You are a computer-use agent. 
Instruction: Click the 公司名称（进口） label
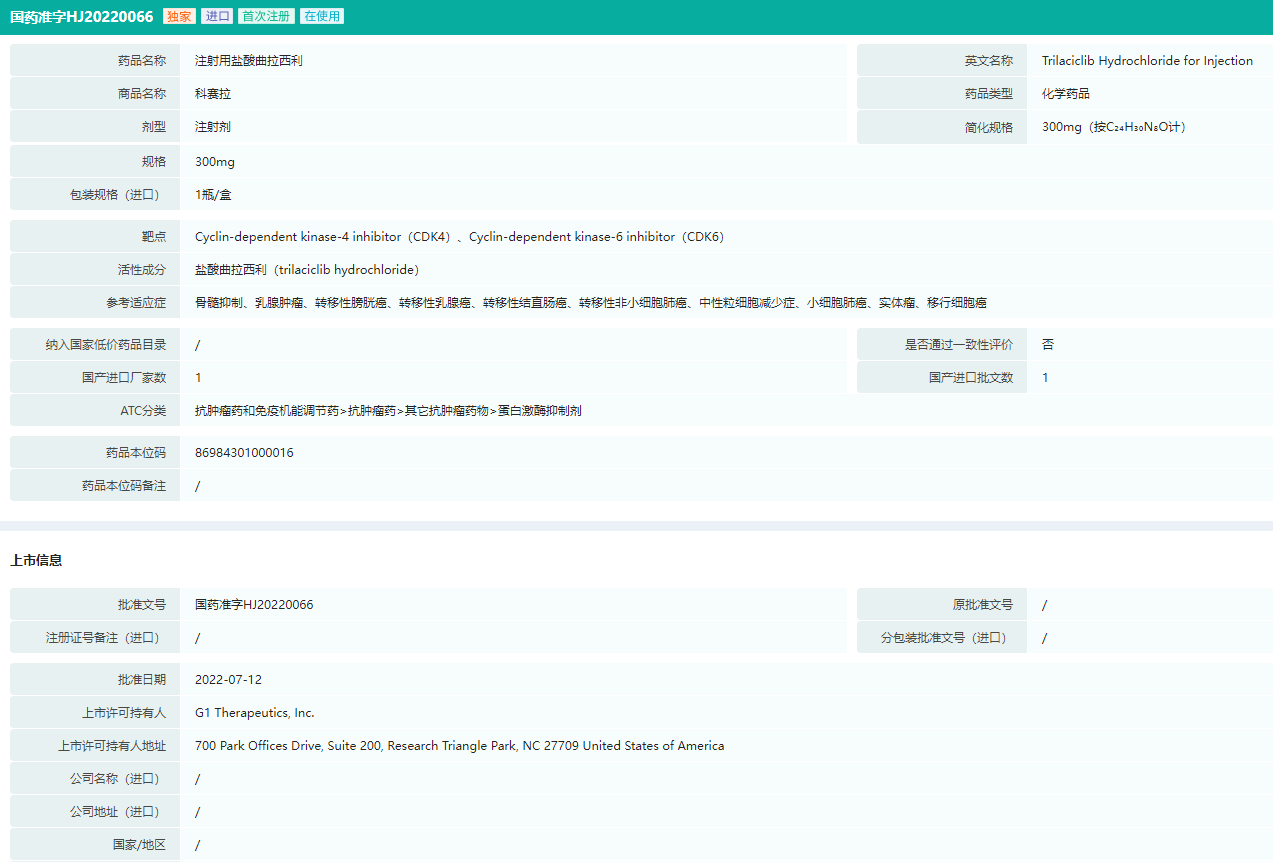point(118,779)
